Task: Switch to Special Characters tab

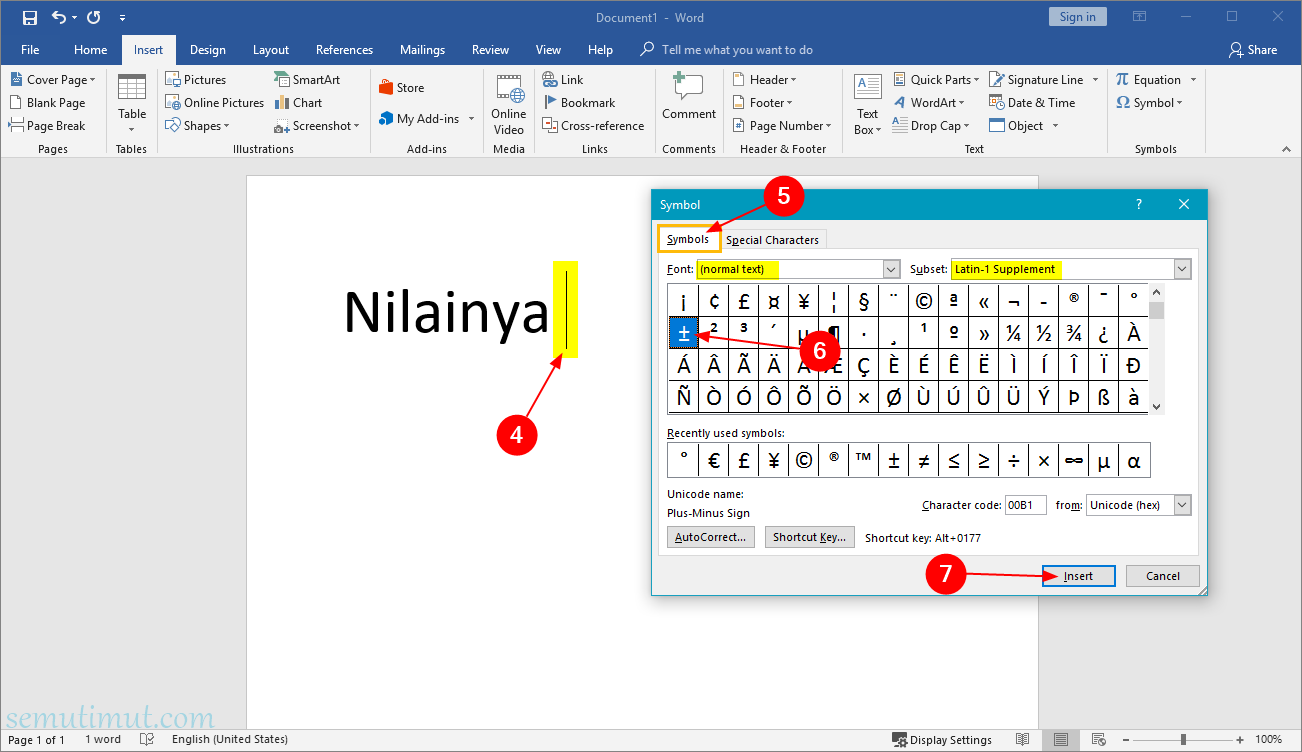Action: pyautogui.click(x=772, y=240)
